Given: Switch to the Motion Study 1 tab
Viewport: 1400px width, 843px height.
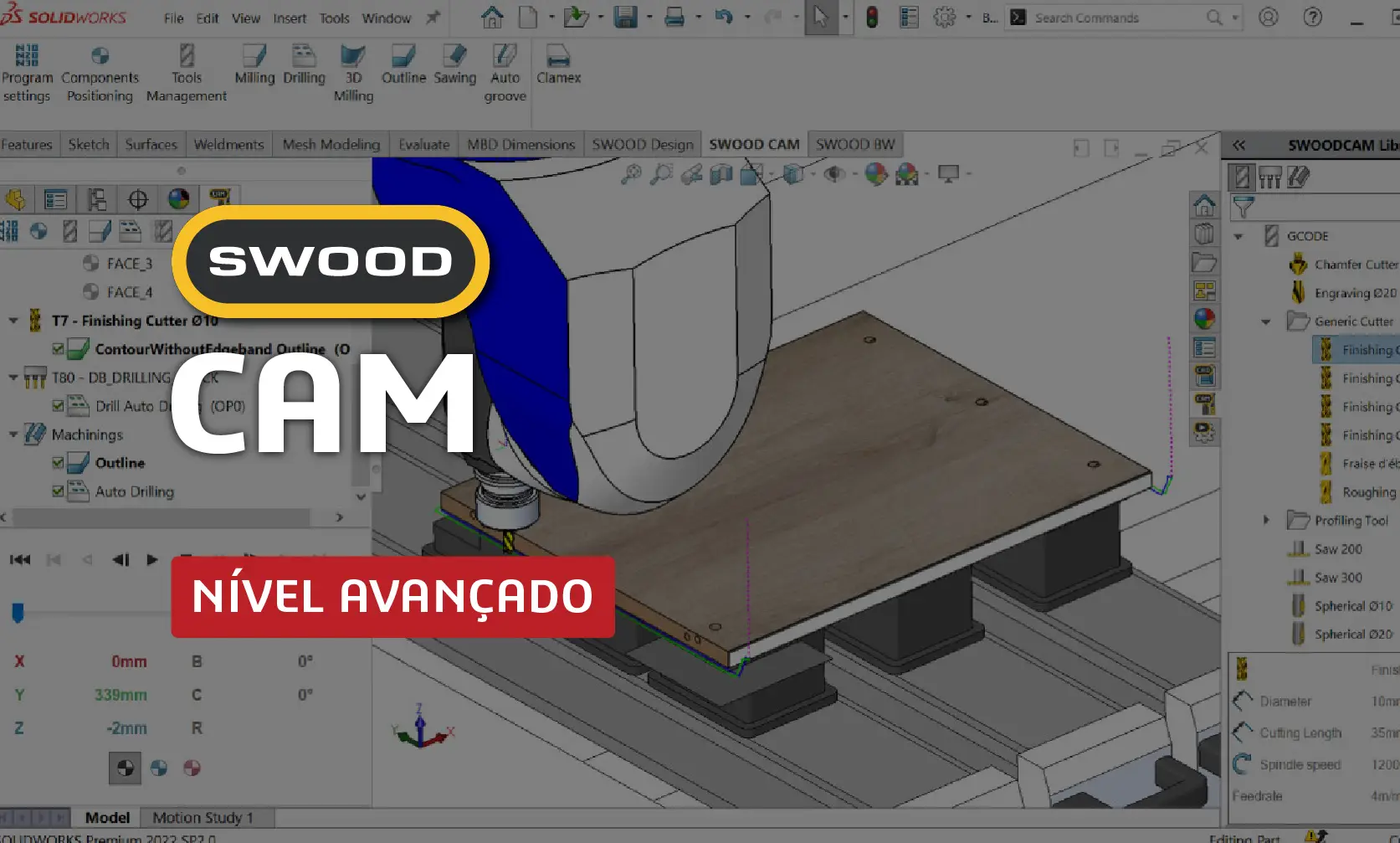Looking at the screenshot, I should [x=203, y=817].
